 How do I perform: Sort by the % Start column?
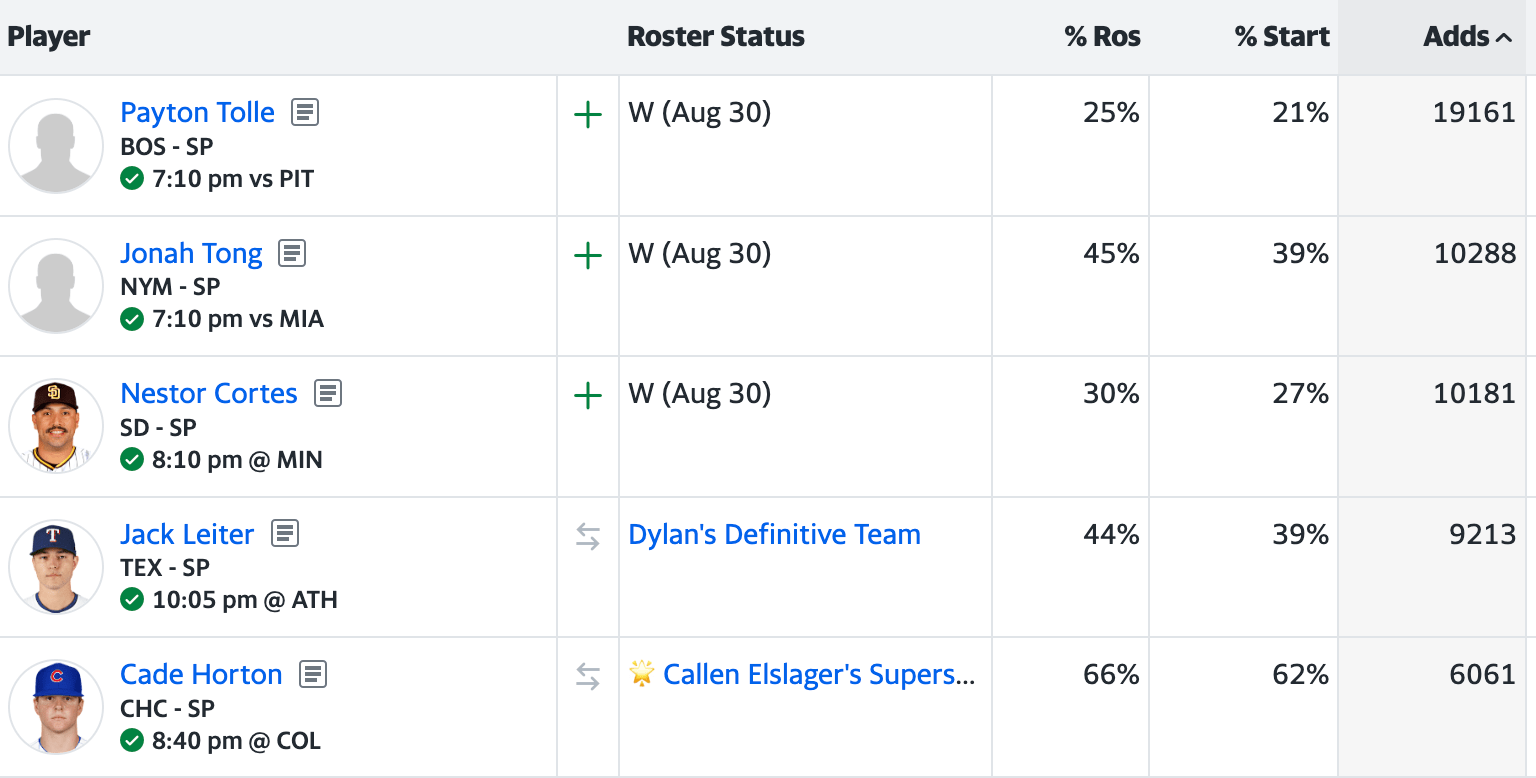[1281, 37]
